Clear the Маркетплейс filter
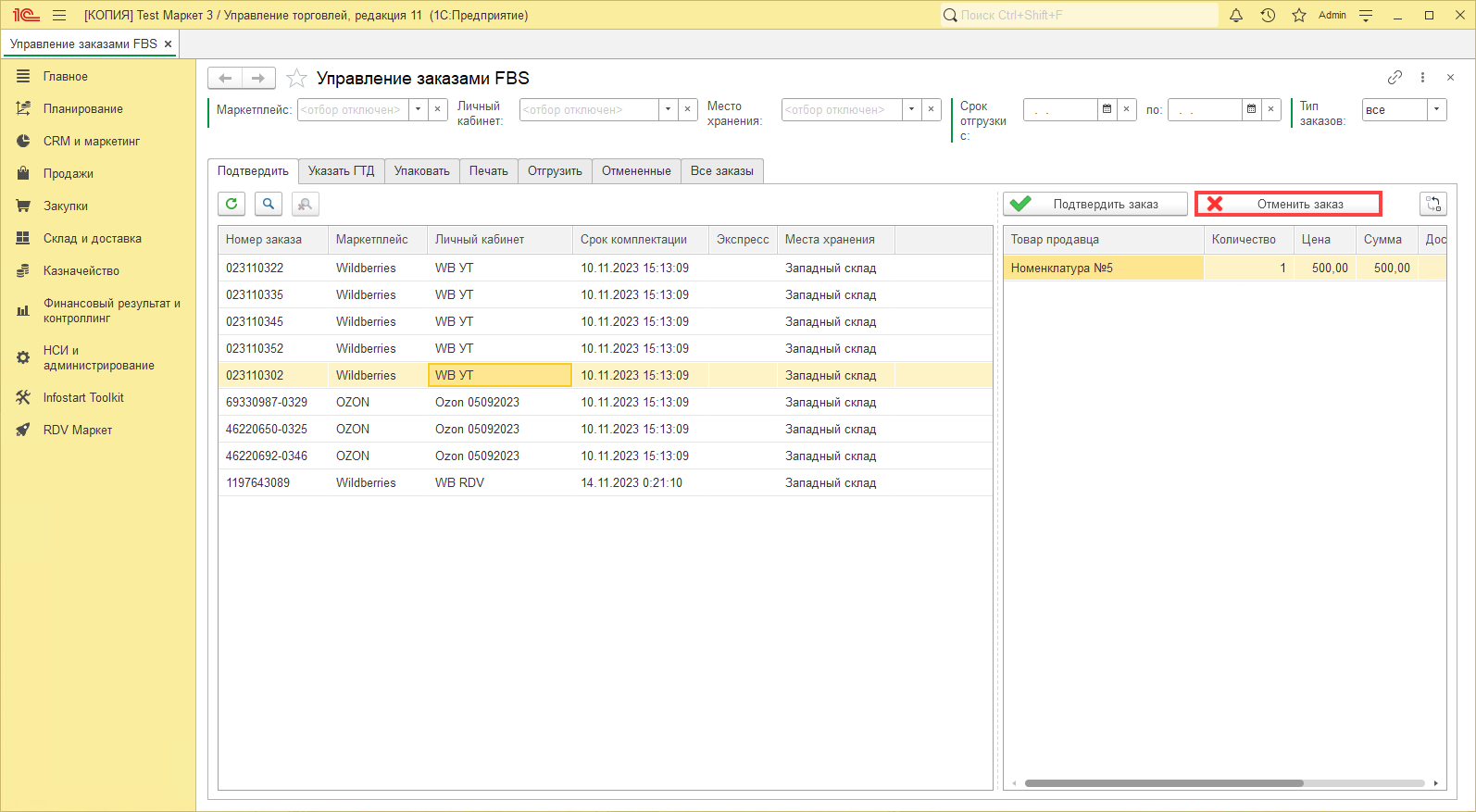Viewport: 1476px width, 812px height. [x=438, y=109]
